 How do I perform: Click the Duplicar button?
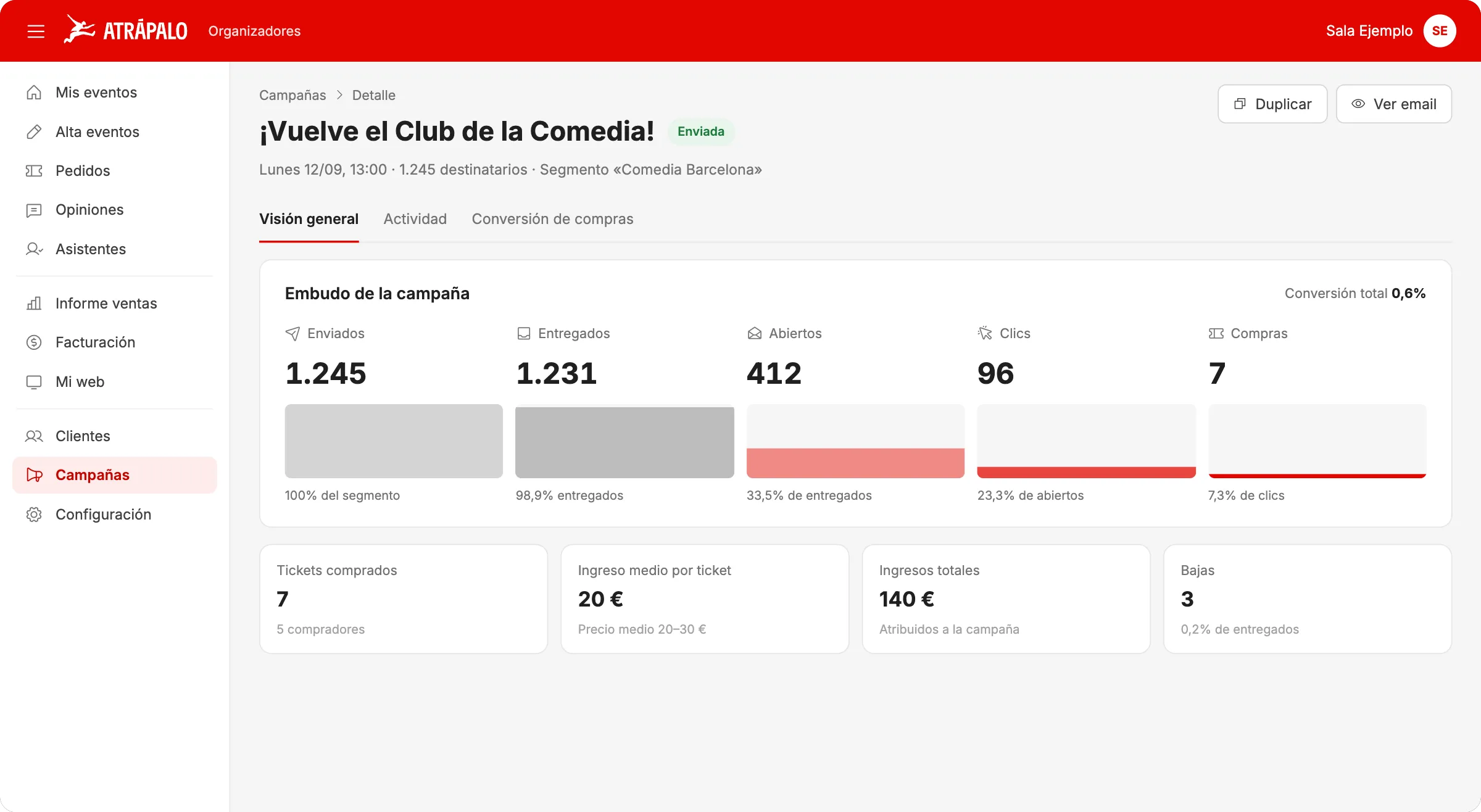[1272, 104]
